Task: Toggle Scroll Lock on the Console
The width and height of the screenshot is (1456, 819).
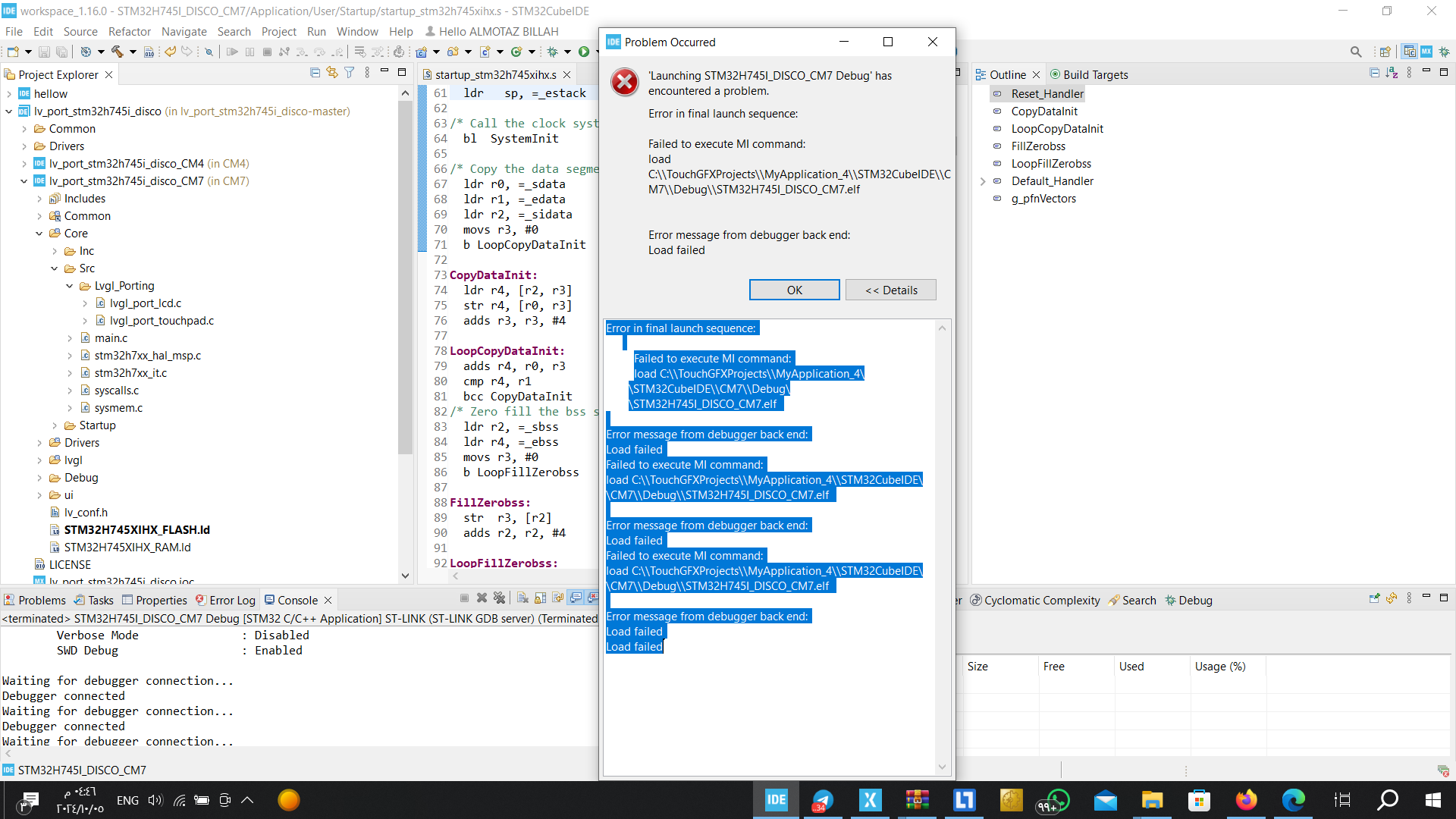Action: 539,598
